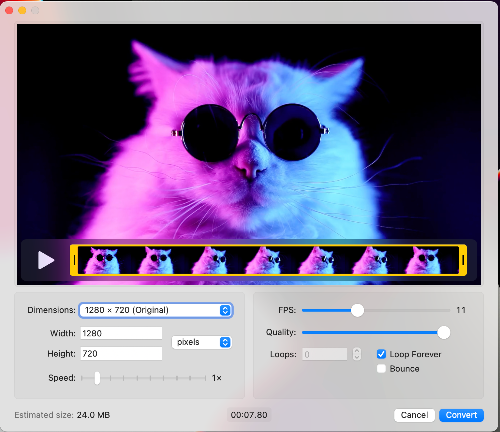This screenshot has width=500, height=432.
Task: Minimize the window with yellow button
Action: (22, 11)
